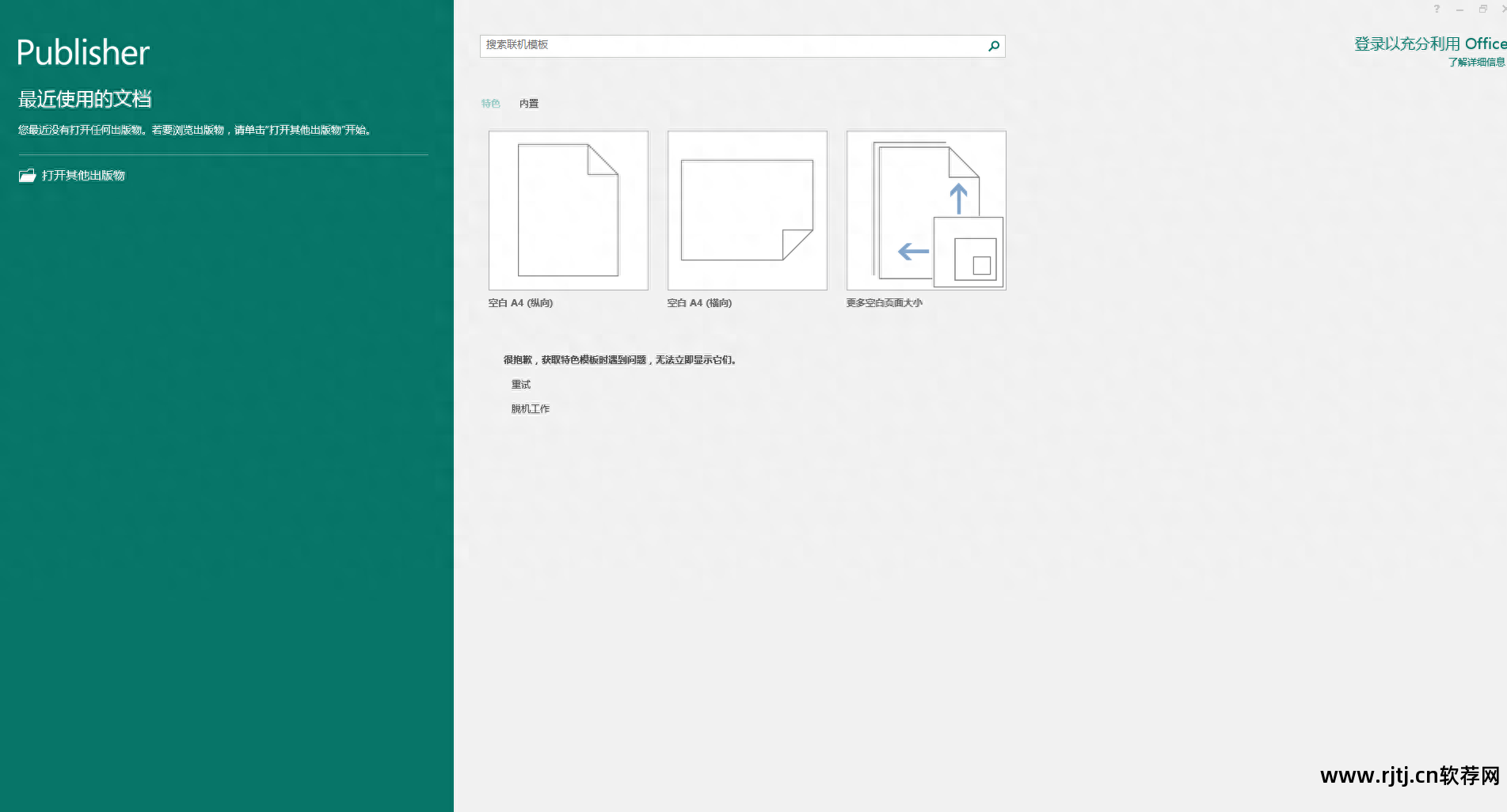Click the help question mark icon
Screen dimensions: 1507x812
tap(1437, 9)
